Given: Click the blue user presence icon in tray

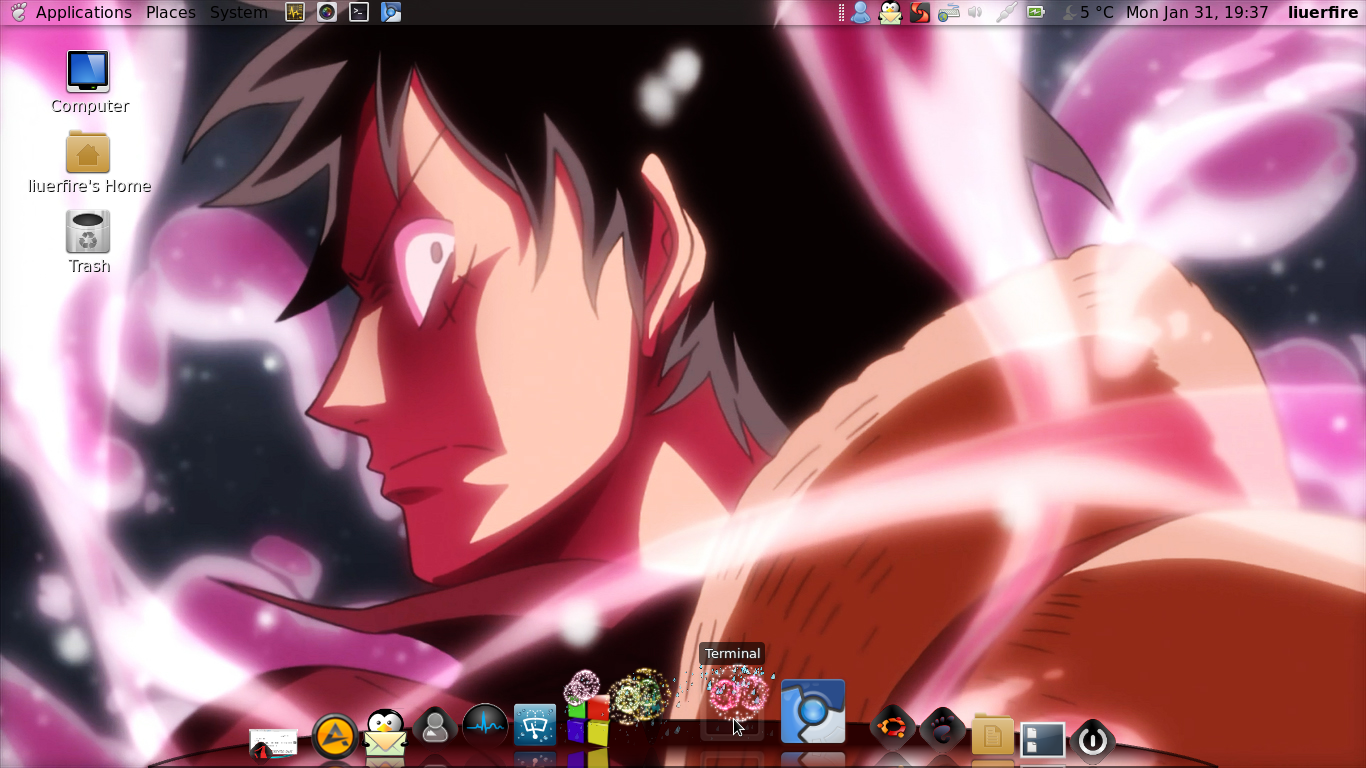Looking at the screenshot, I should [860, 12].
